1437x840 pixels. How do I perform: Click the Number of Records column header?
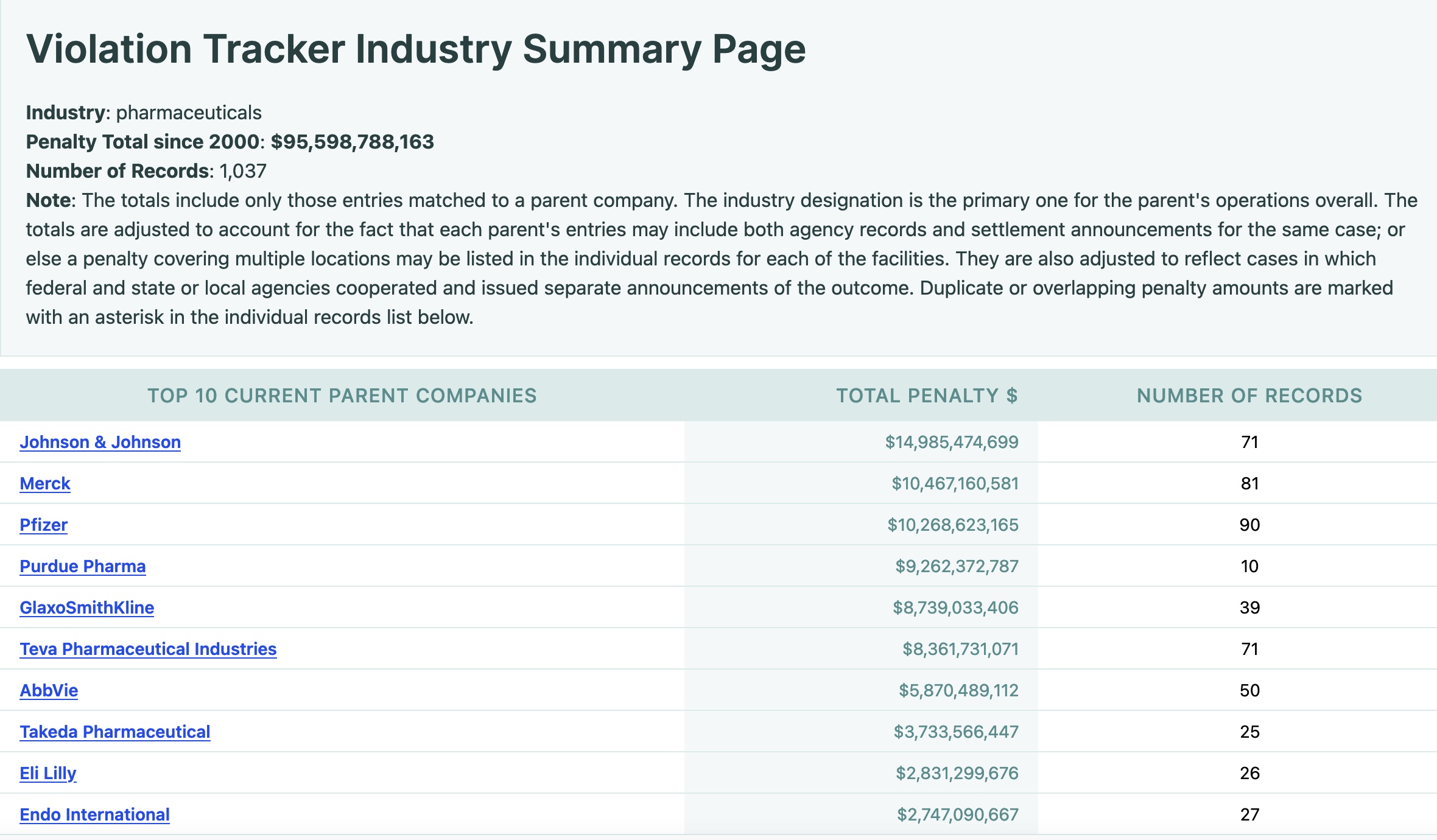click(x=1249, y=396)
